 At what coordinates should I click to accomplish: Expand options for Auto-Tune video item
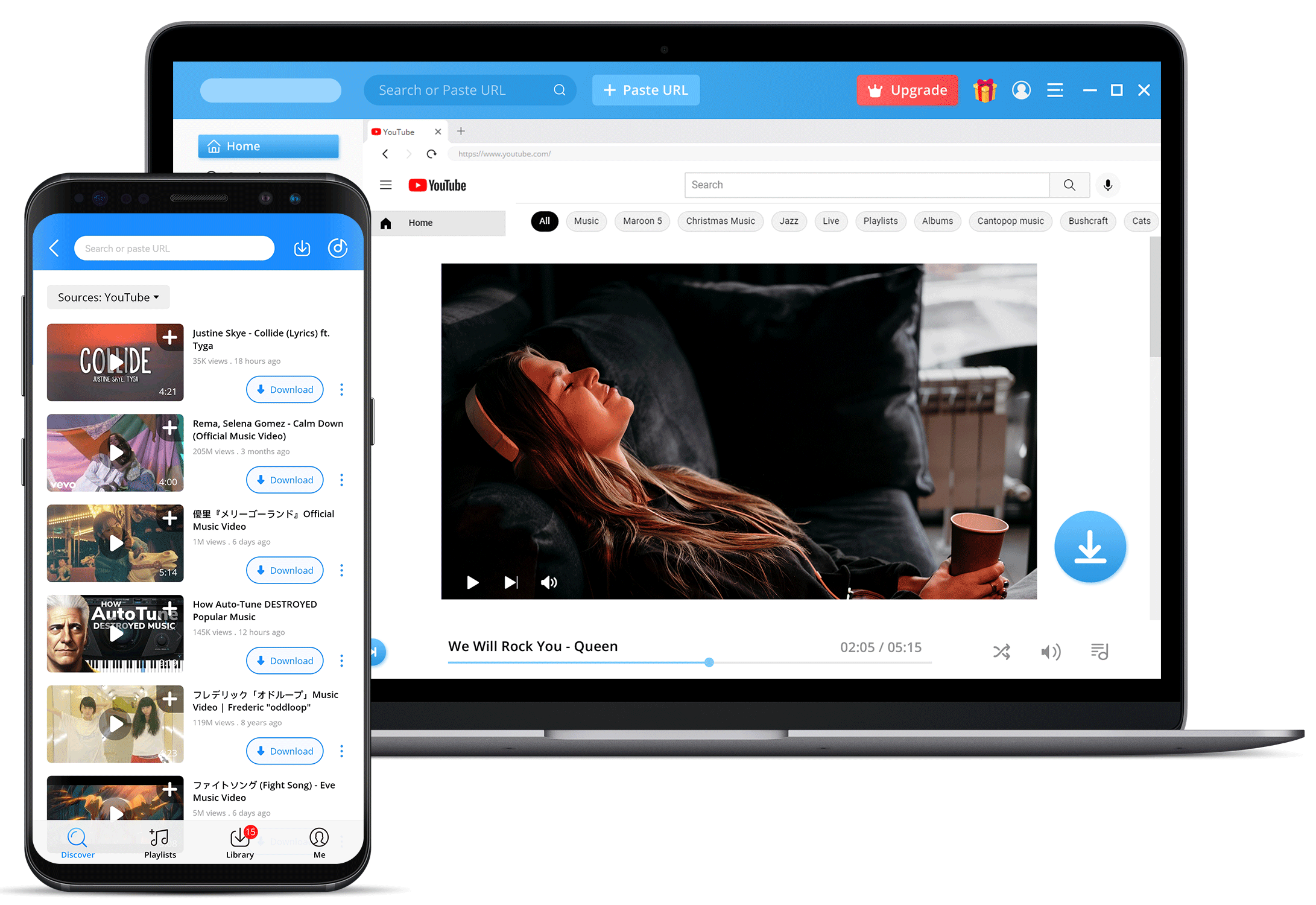(x=343, y=660)
